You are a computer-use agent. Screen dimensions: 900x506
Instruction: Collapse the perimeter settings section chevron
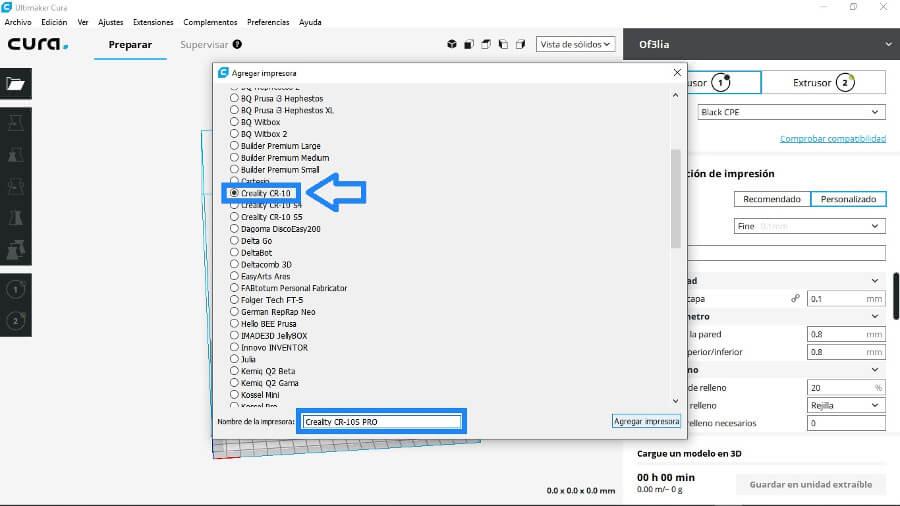pyautogui.click(x=875, y=316)
